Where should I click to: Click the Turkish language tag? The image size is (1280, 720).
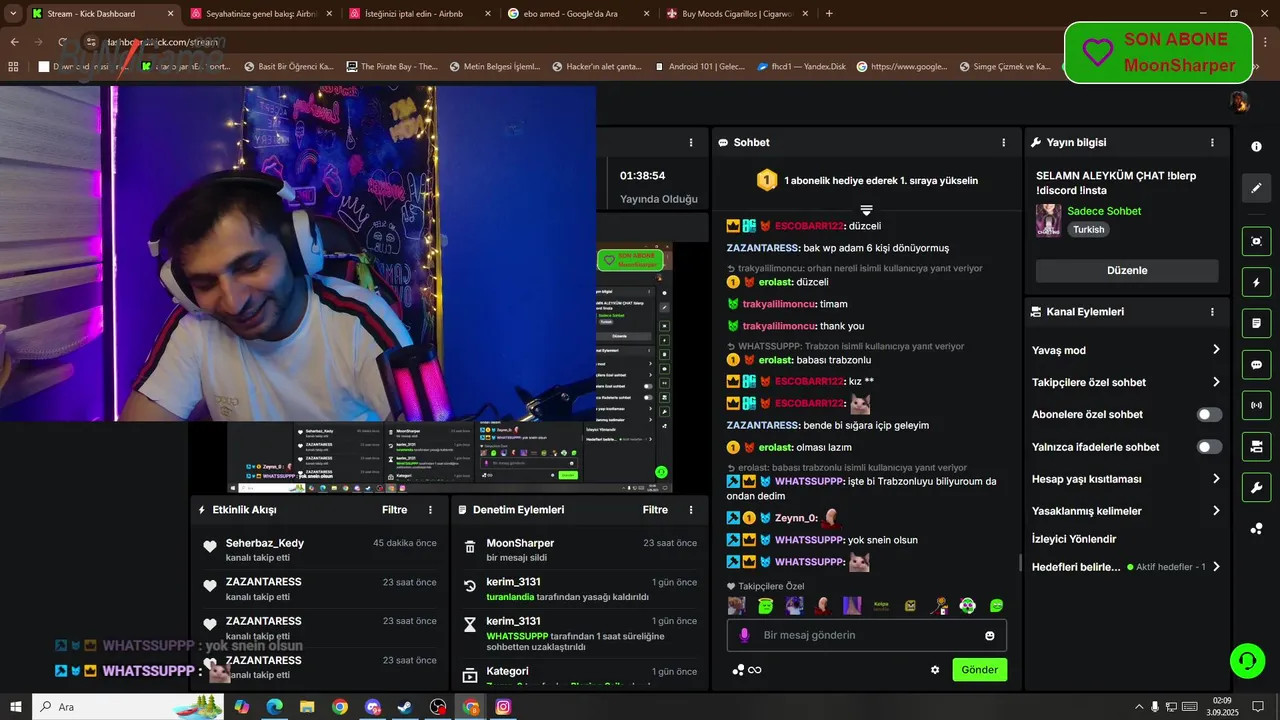pos(1089,230)
